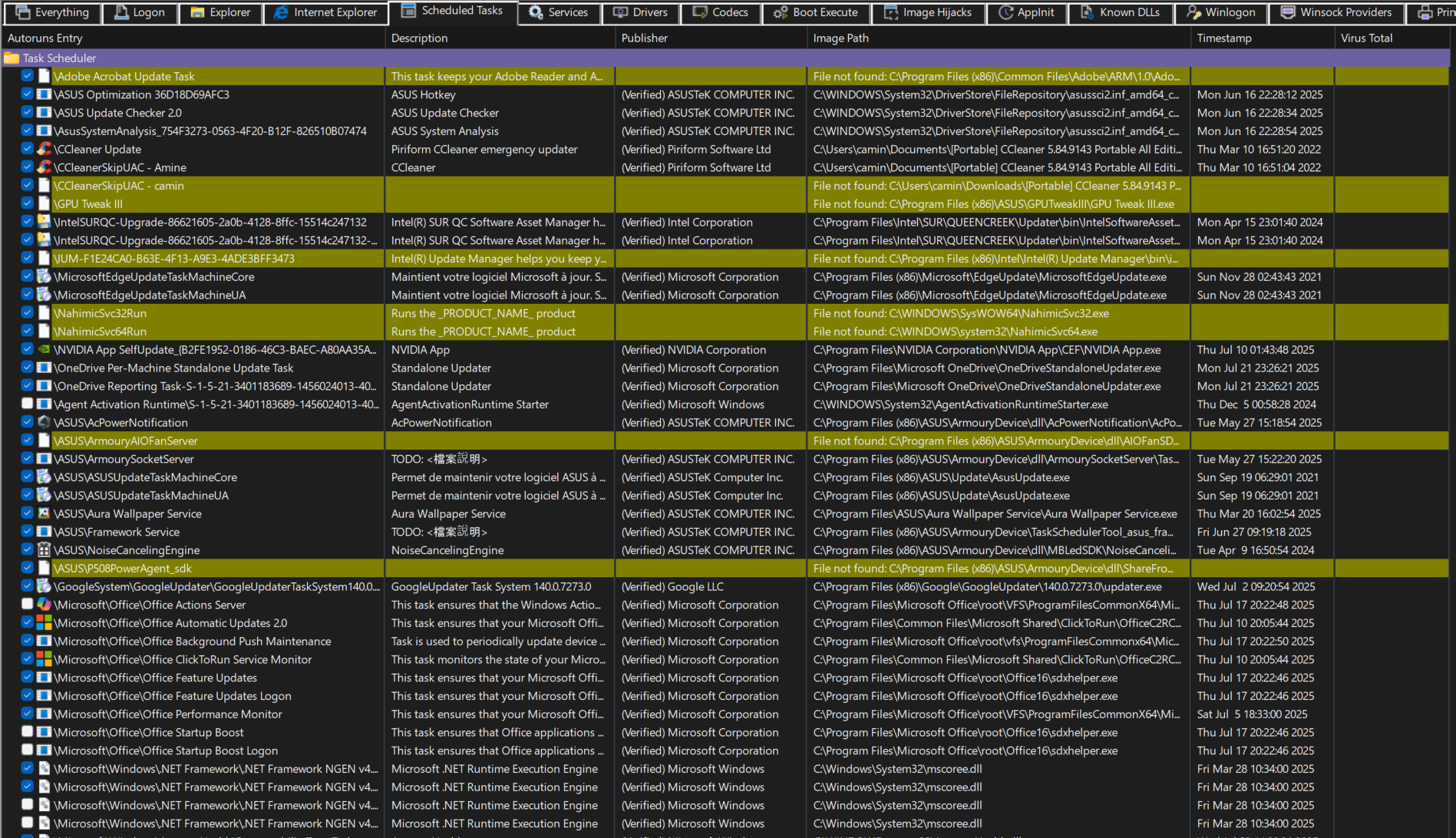Sort by the Timestamp column header

click(x=1263, y=38)
